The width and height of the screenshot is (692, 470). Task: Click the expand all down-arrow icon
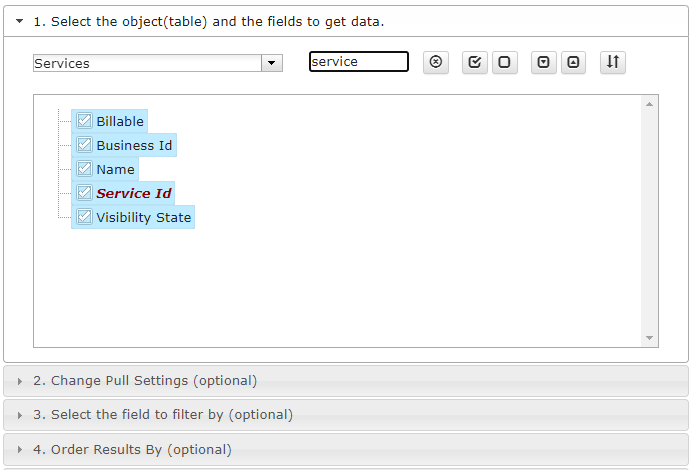(543, 62)
